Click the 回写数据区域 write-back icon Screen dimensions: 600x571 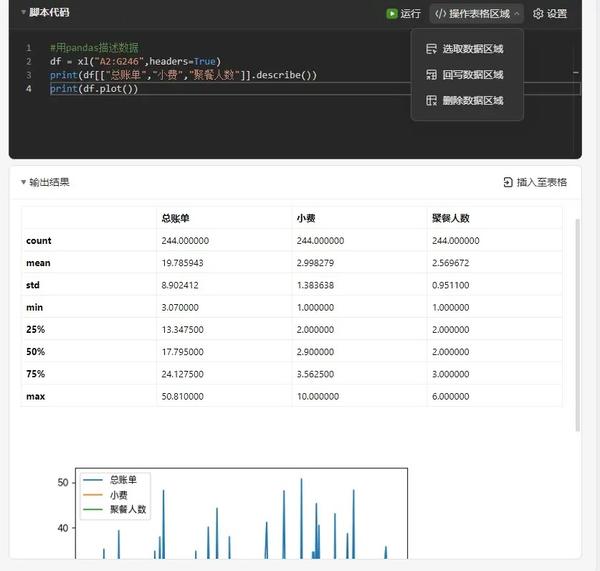[431, 75]
